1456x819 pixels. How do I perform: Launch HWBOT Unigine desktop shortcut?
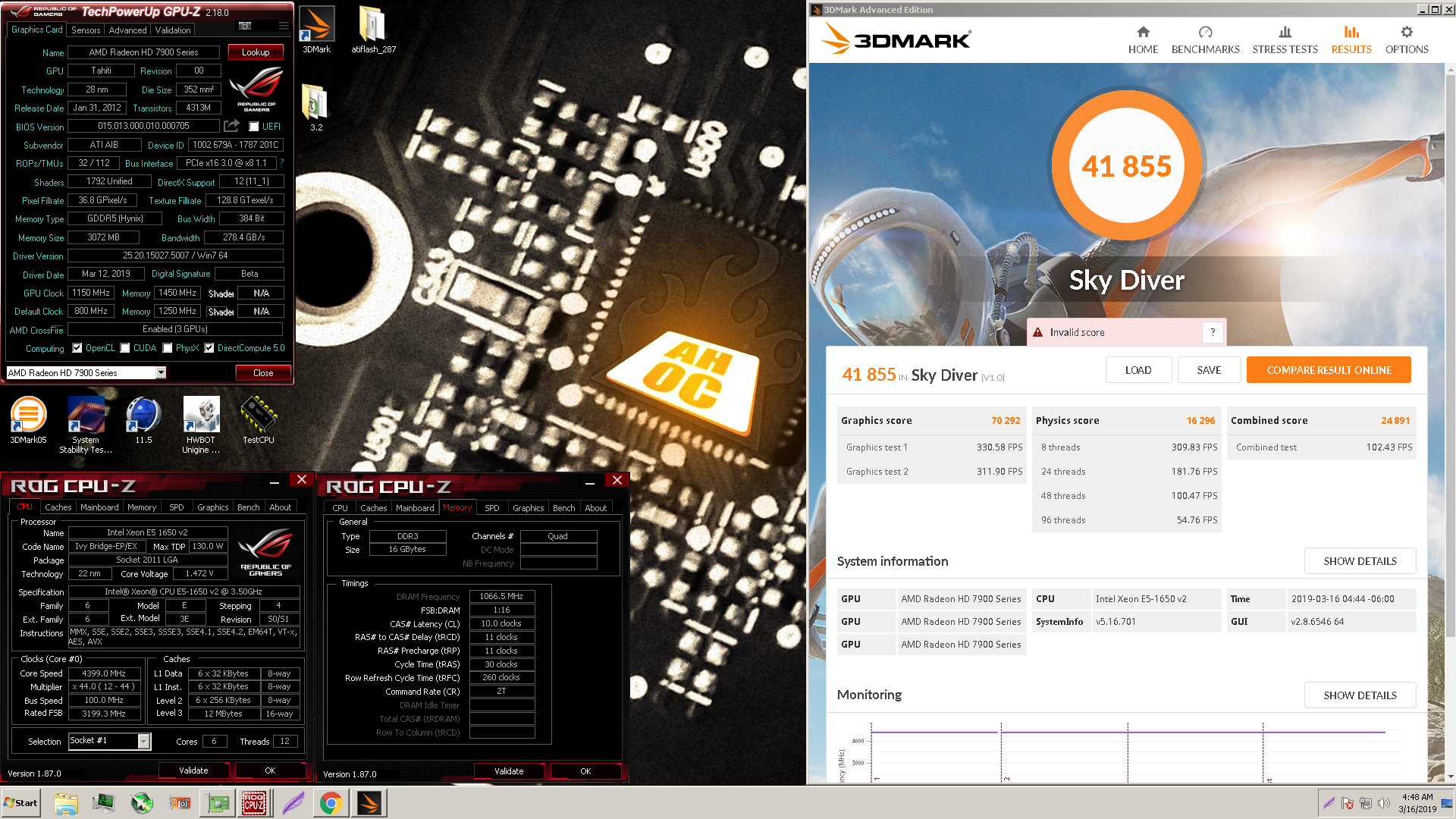click(201, 425)
